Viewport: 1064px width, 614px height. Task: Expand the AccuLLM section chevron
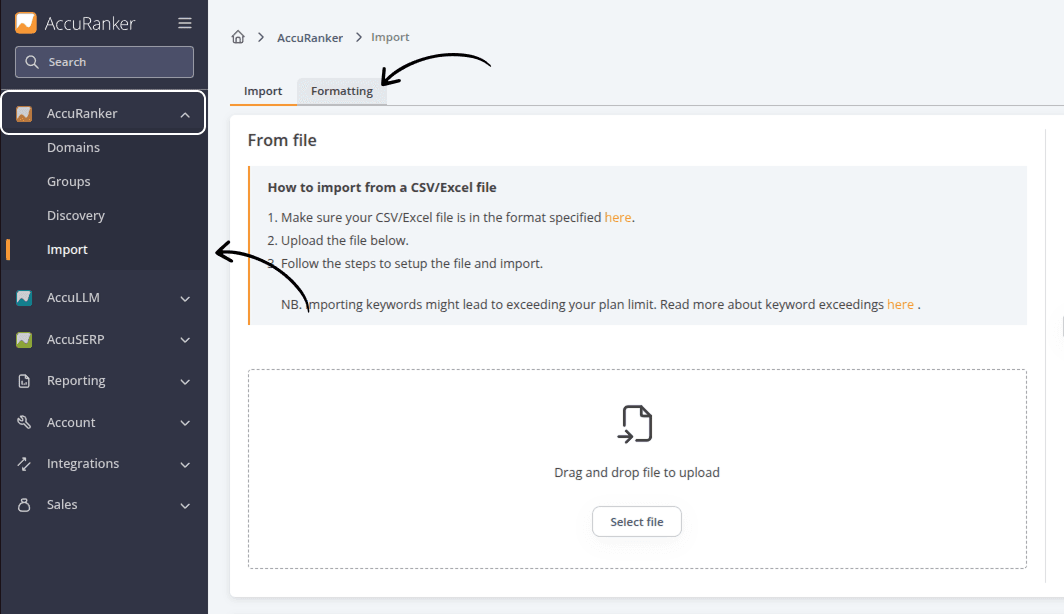(x=185, y=299)
